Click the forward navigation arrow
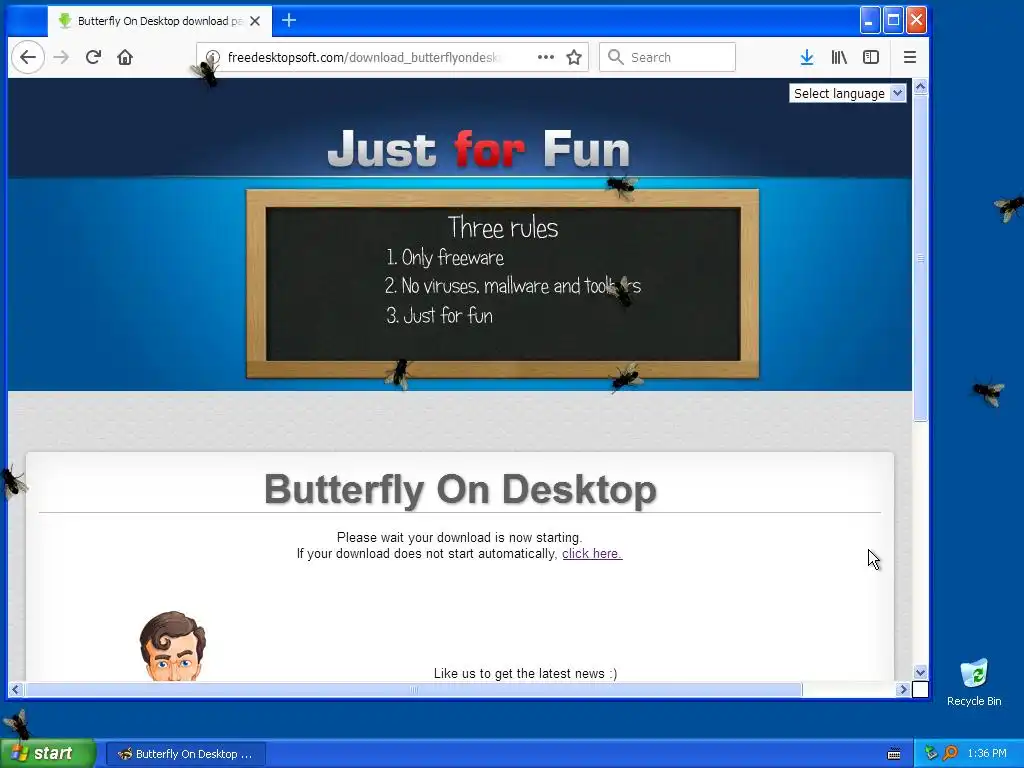The height and width of the screenshot is (768, 1024). (x=61, y=57)
